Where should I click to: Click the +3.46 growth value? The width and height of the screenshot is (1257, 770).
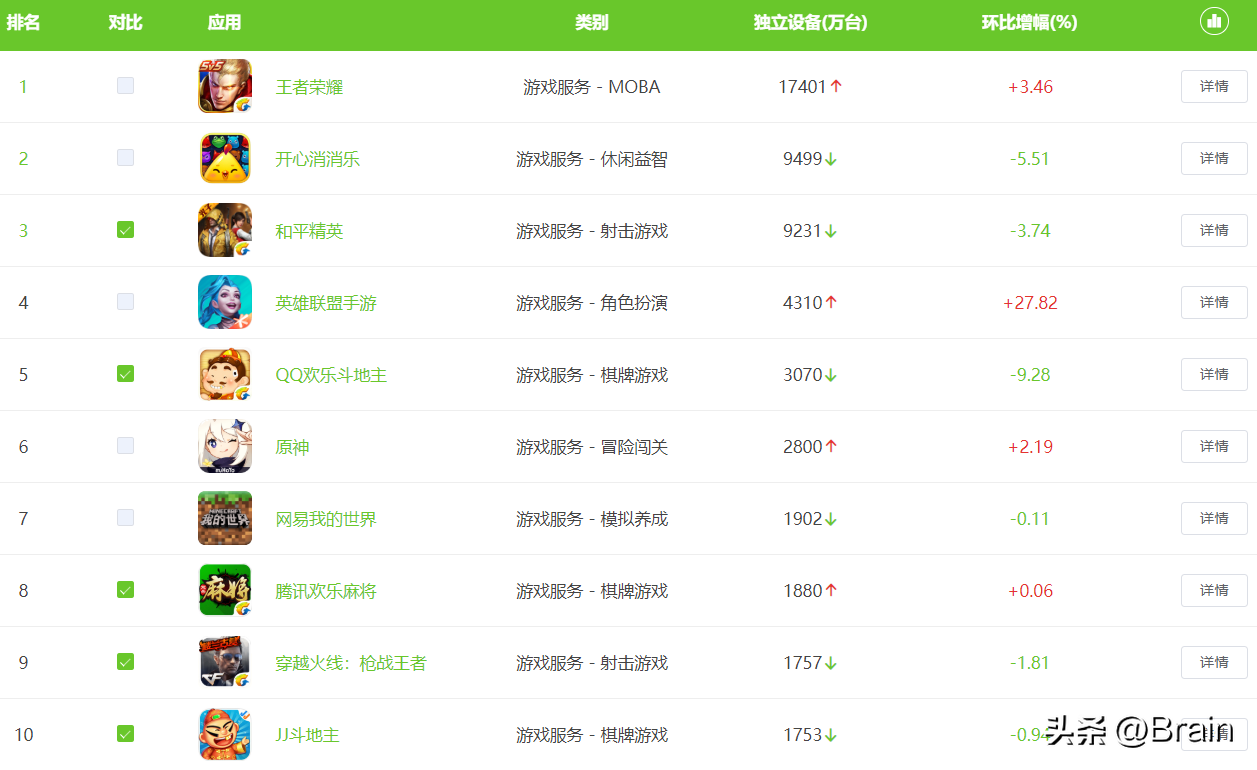(1030, 87)
